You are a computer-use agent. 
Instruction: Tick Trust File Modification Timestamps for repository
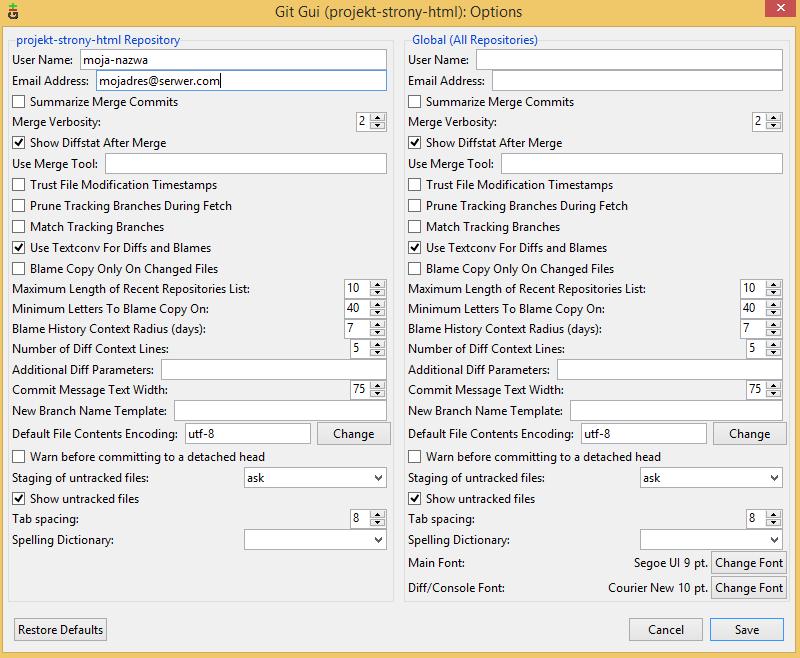18,184
